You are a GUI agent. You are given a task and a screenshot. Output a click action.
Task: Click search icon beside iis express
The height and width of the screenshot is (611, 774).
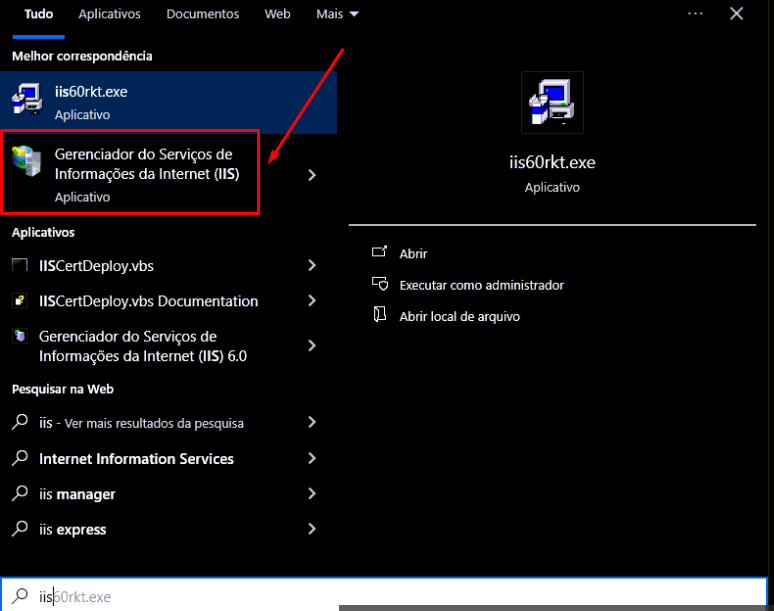click(20, 529)
